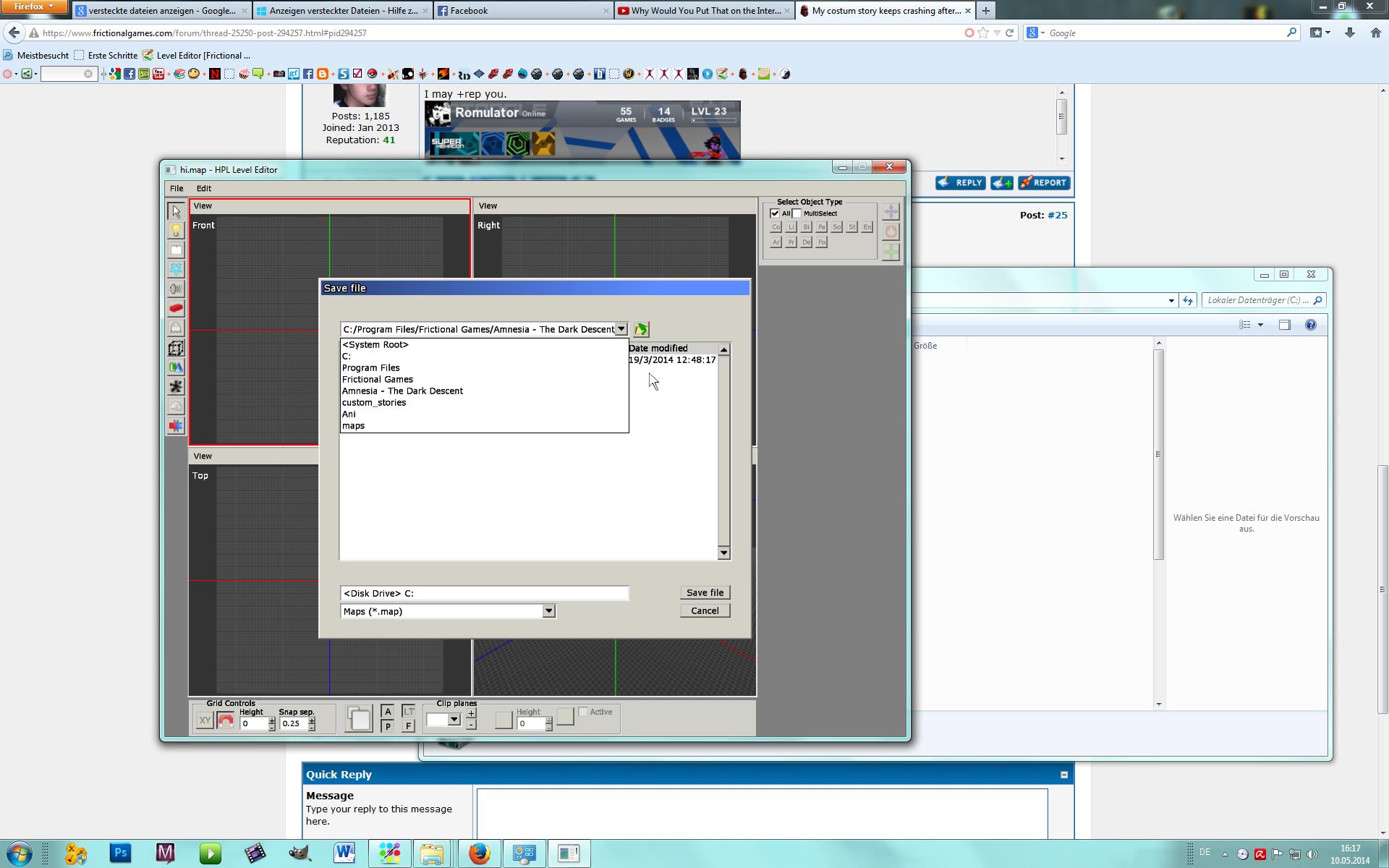Open Photoshop from the taskbar
This screenshot has height=868, width=1389.
(120, 854)
